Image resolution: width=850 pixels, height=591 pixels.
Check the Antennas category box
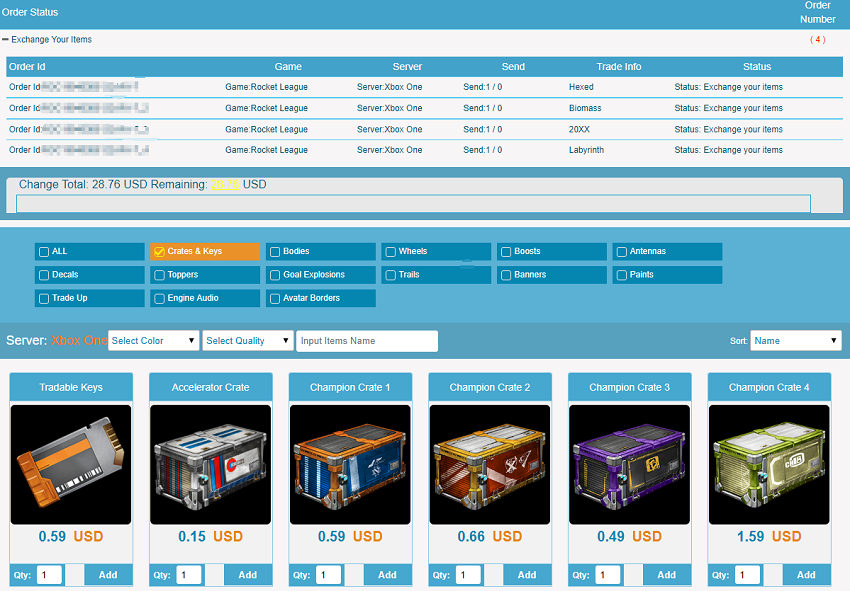point(621,252)
